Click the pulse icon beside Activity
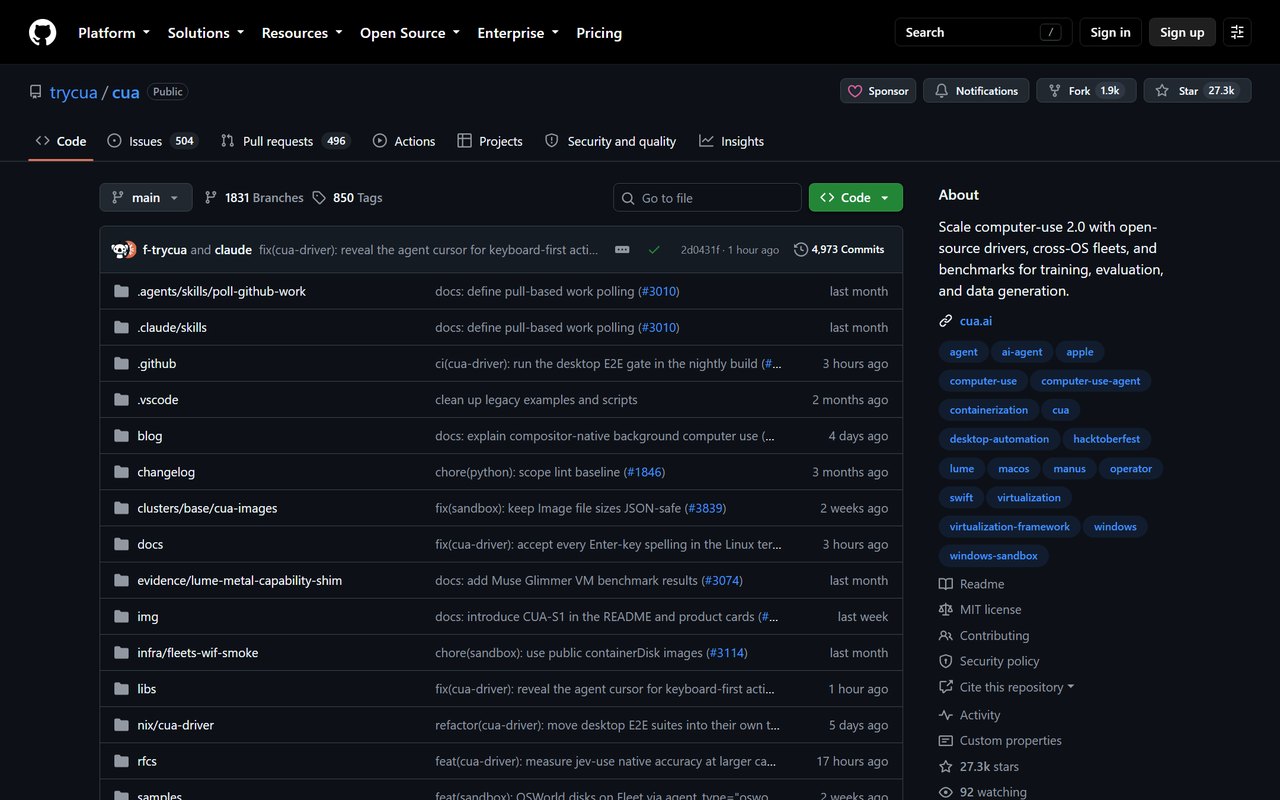1280x800 pixels. [946, 715]
